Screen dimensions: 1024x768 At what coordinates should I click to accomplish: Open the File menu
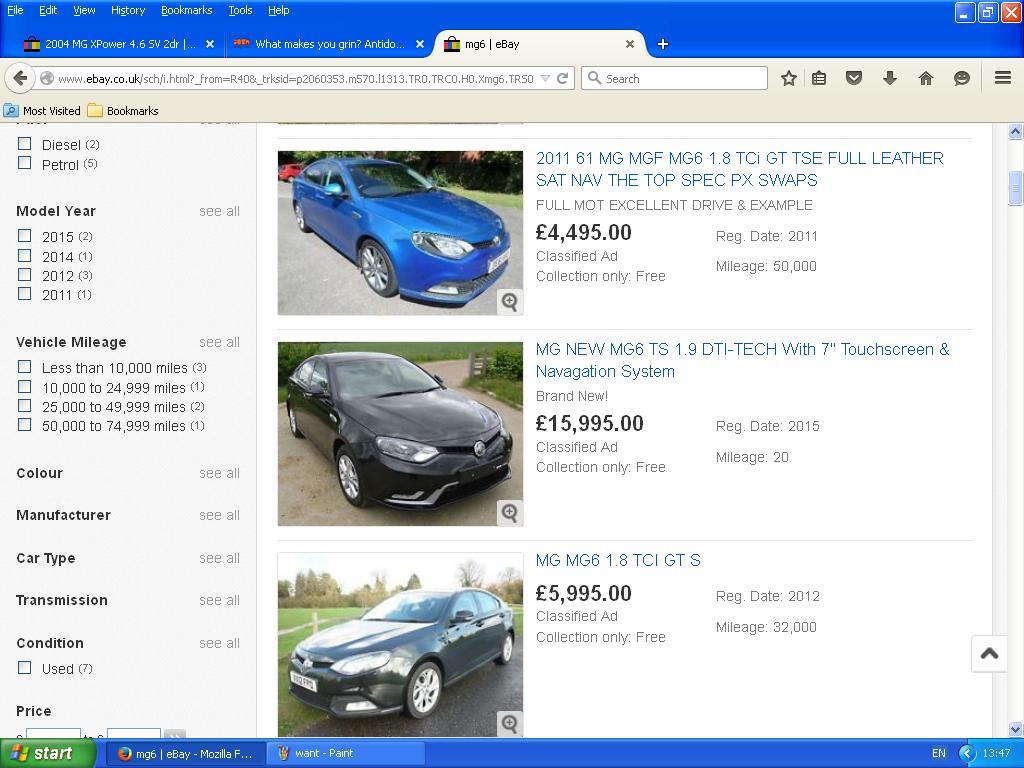(15, 10)
